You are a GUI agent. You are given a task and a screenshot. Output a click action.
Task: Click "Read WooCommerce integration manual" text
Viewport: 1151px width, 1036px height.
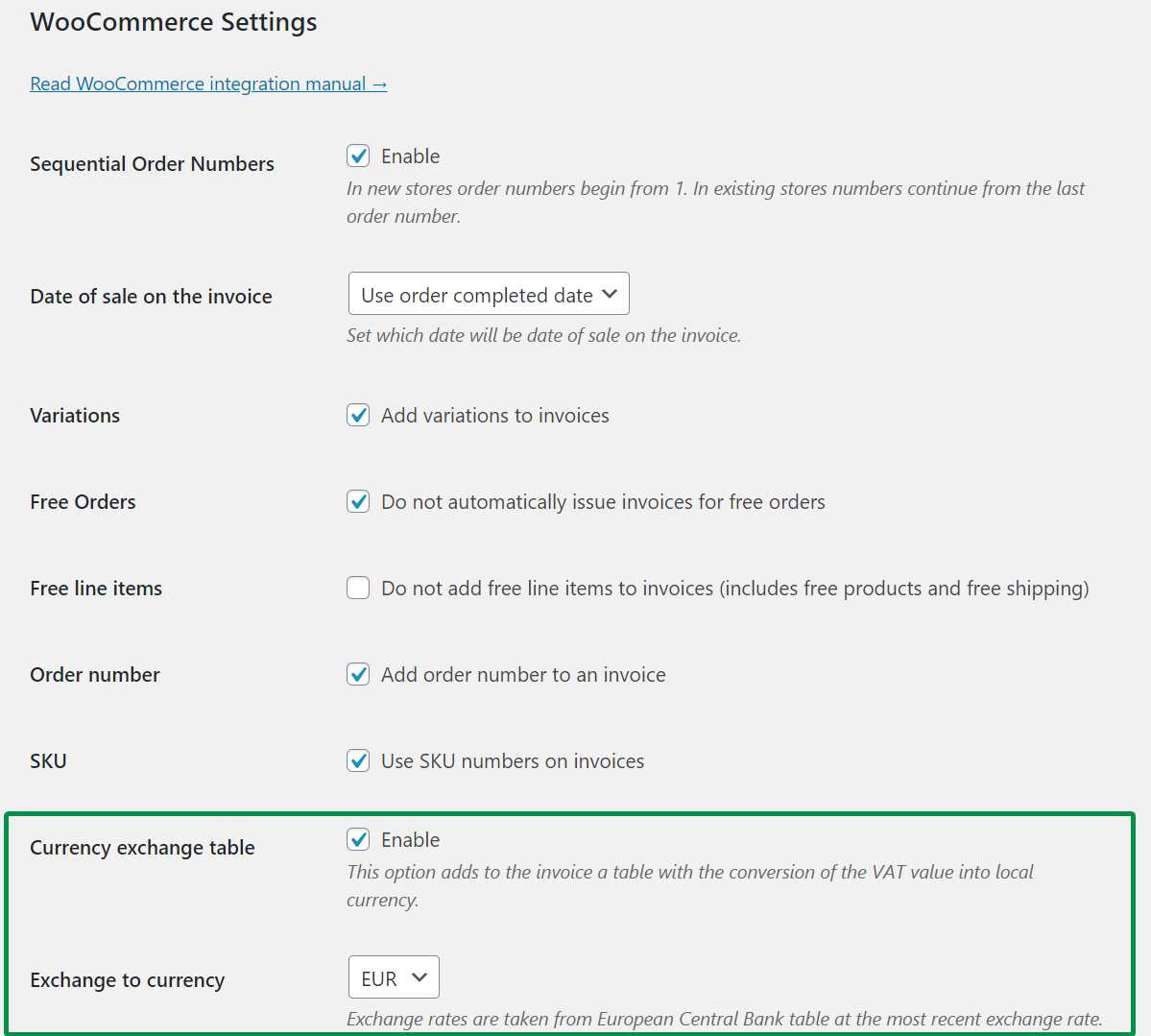pos(192,84)
